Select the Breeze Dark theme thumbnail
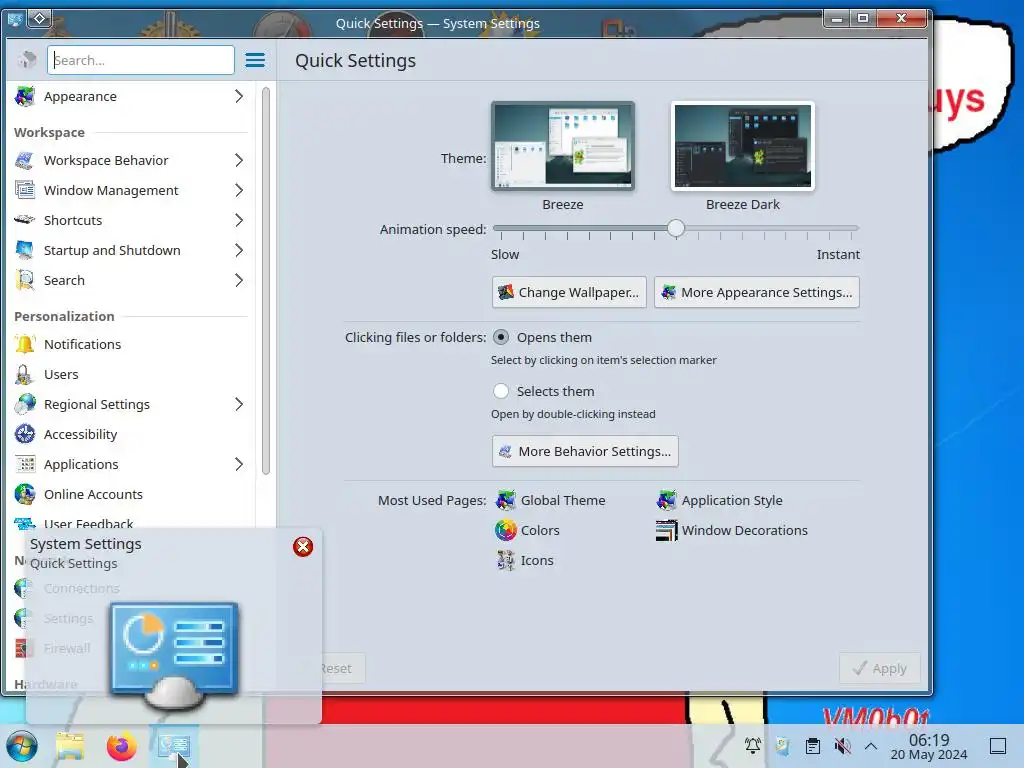Screen dimensions: 1024x768 click(x=743, y=146)
